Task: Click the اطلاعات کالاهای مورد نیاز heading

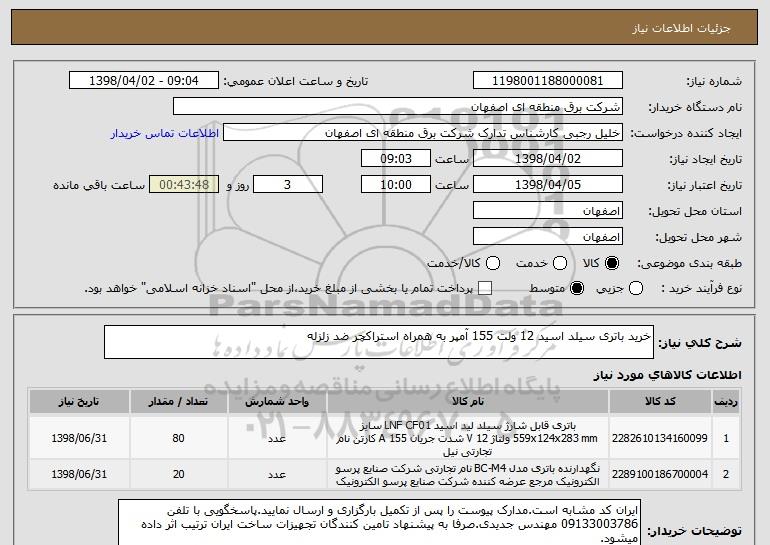Action: click(x=667, y=375)
